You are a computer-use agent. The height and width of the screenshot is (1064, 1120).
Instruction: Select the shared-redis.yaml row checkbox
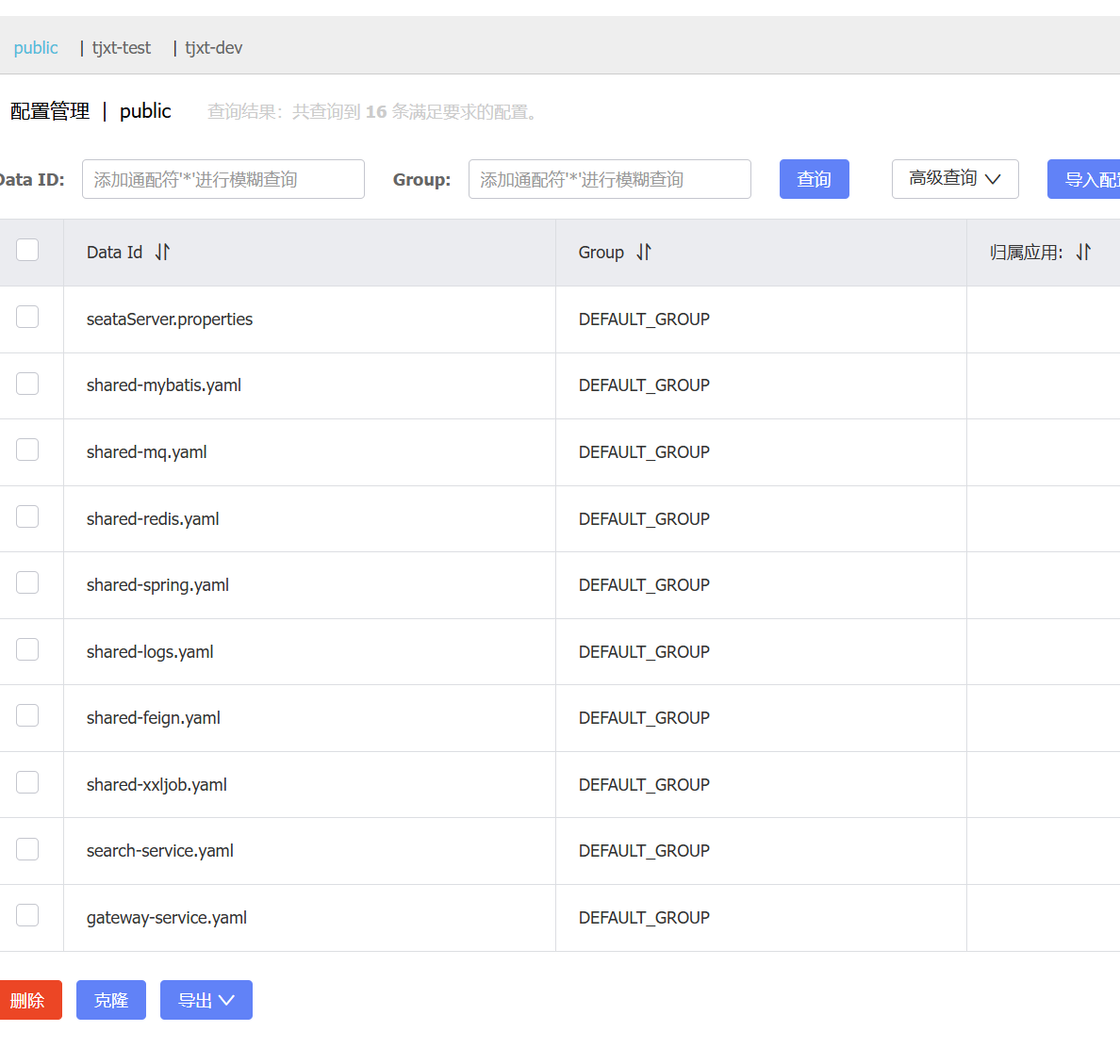coord(27,516)
